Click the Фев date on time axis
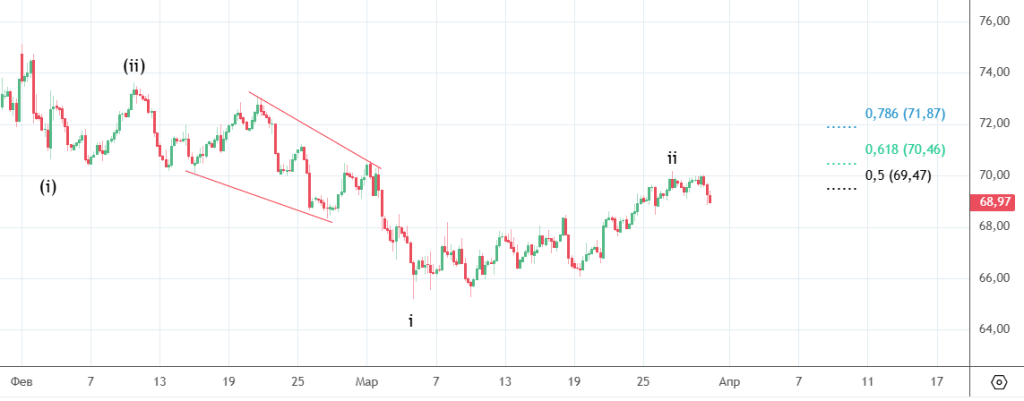Viewport: 1024px width, 401px height. point(20,381)
